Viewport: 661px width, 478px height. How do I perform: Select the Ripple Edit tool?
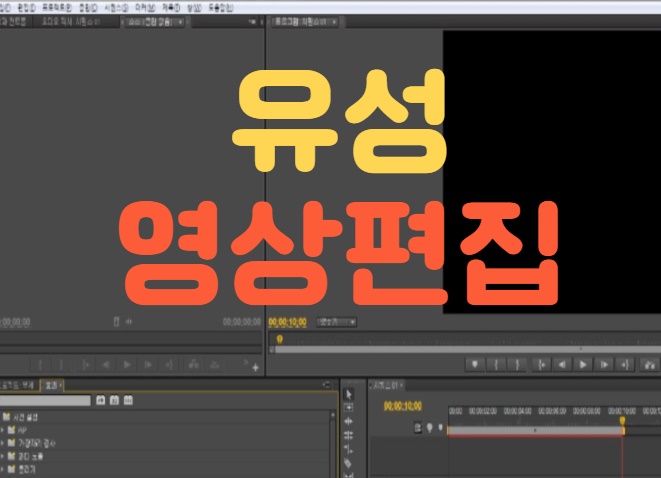pyautogui.click(x=349, y=421)
